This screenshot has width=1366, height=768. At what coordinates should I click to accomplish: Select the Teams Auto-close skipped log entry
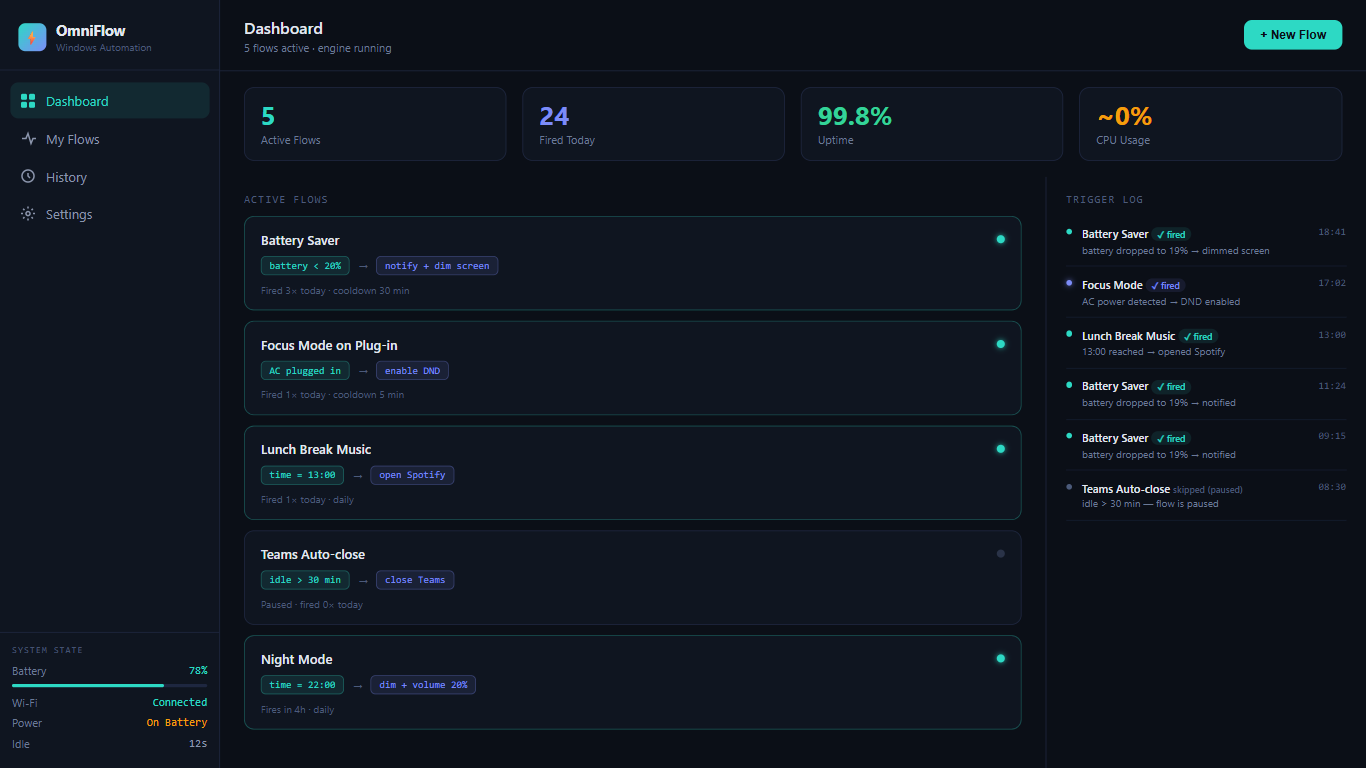(1206, 496)
